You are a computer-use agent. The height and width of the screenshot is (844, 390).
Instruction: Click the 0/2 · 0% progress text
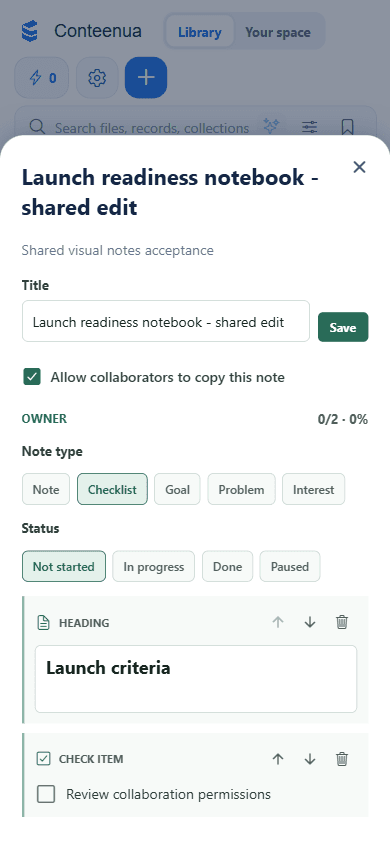coord(343,419)
